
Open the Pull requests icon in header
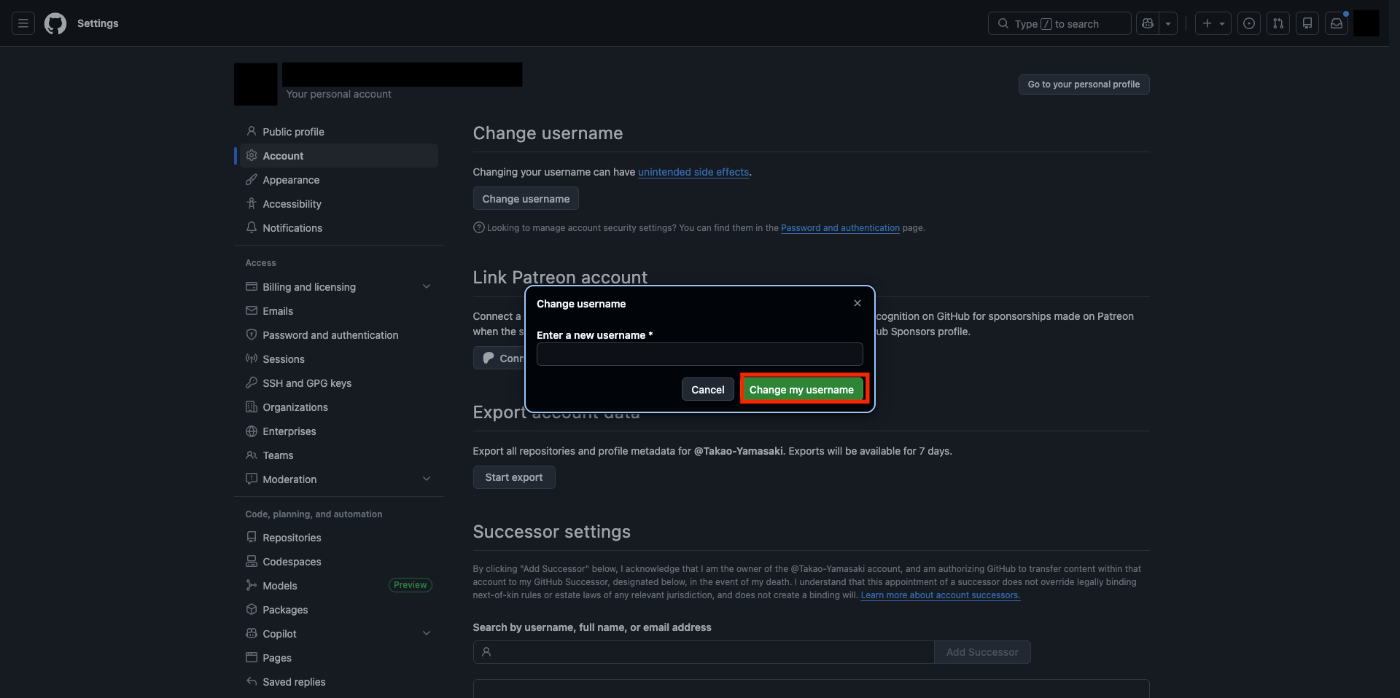pyautogui.click(x=1278, y=23)
